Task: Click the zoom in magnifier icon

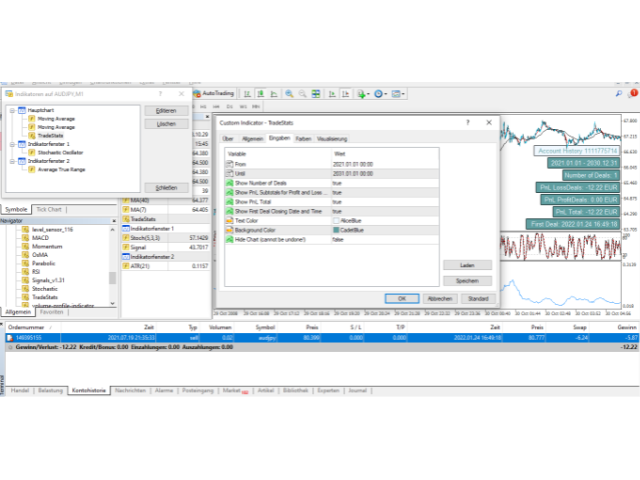Action: 289,94
